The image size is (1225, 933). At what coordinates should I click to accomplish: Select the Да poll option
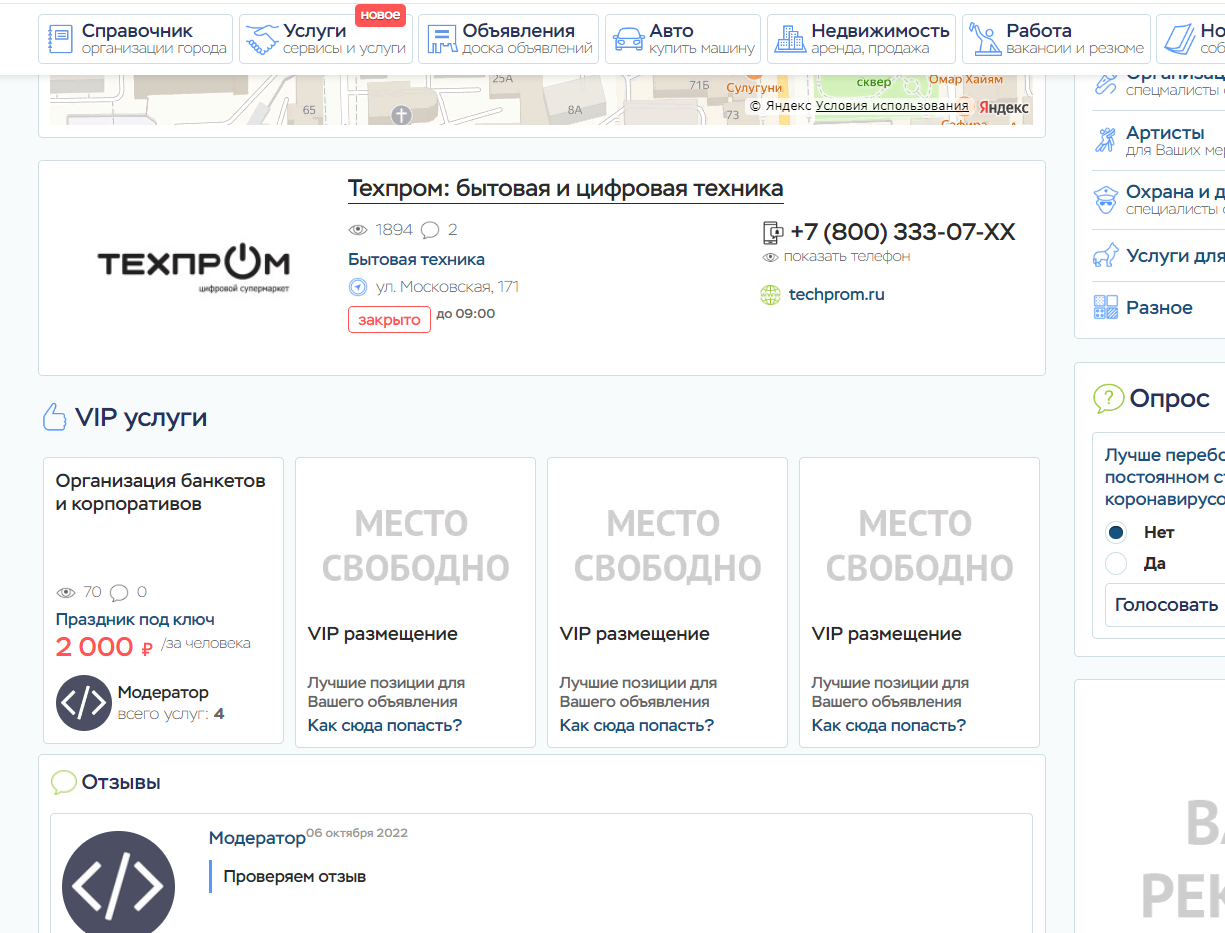point(1116,564)
